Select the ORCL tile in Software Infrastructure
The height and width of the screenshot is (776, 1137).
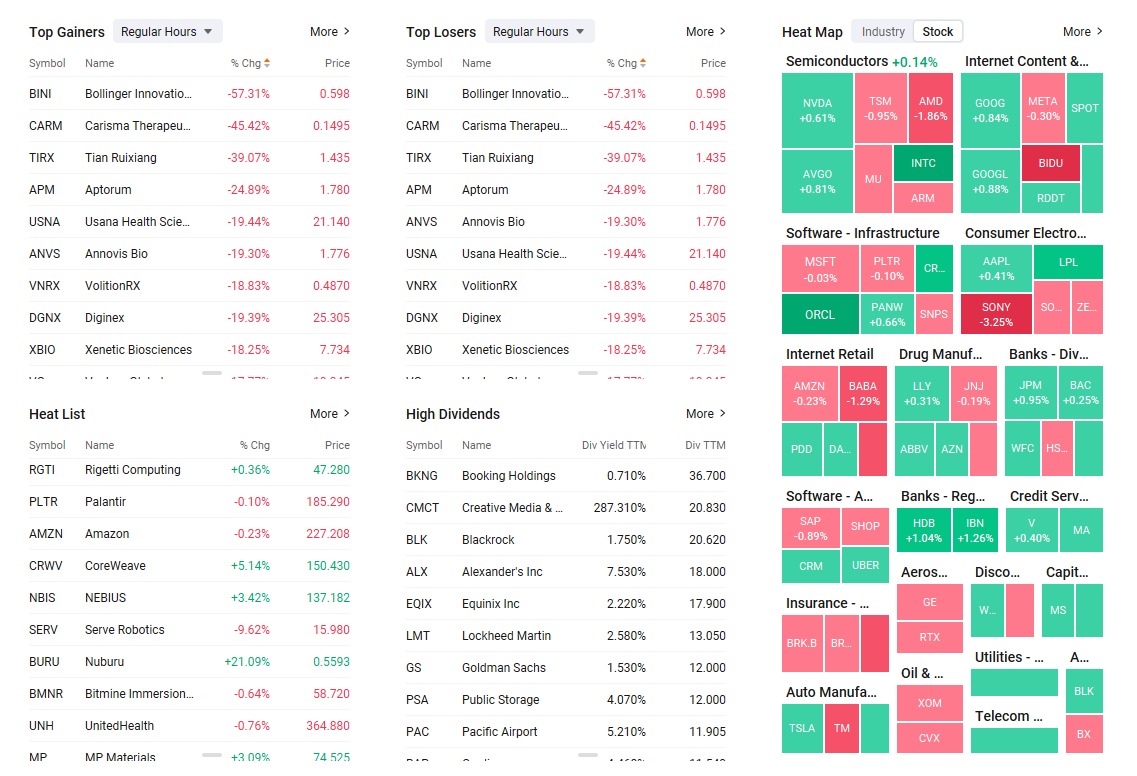pos(819,314)
